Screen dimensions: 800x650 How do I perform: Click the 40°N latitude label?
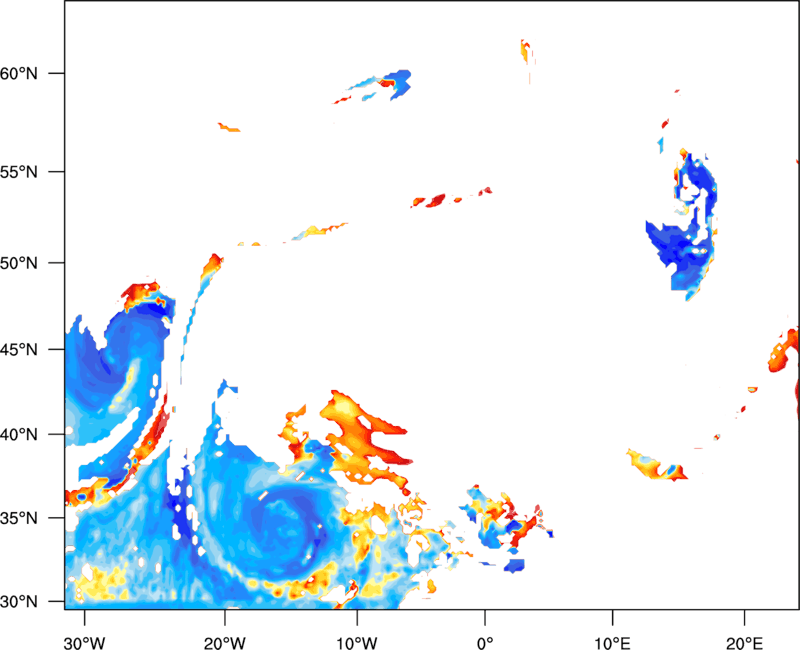coord(19,435)
